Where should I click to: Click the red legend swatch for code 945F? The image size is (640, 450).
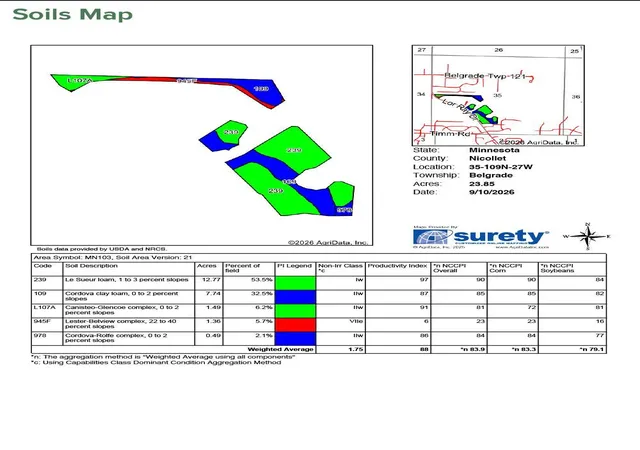(x=295, y=325)
